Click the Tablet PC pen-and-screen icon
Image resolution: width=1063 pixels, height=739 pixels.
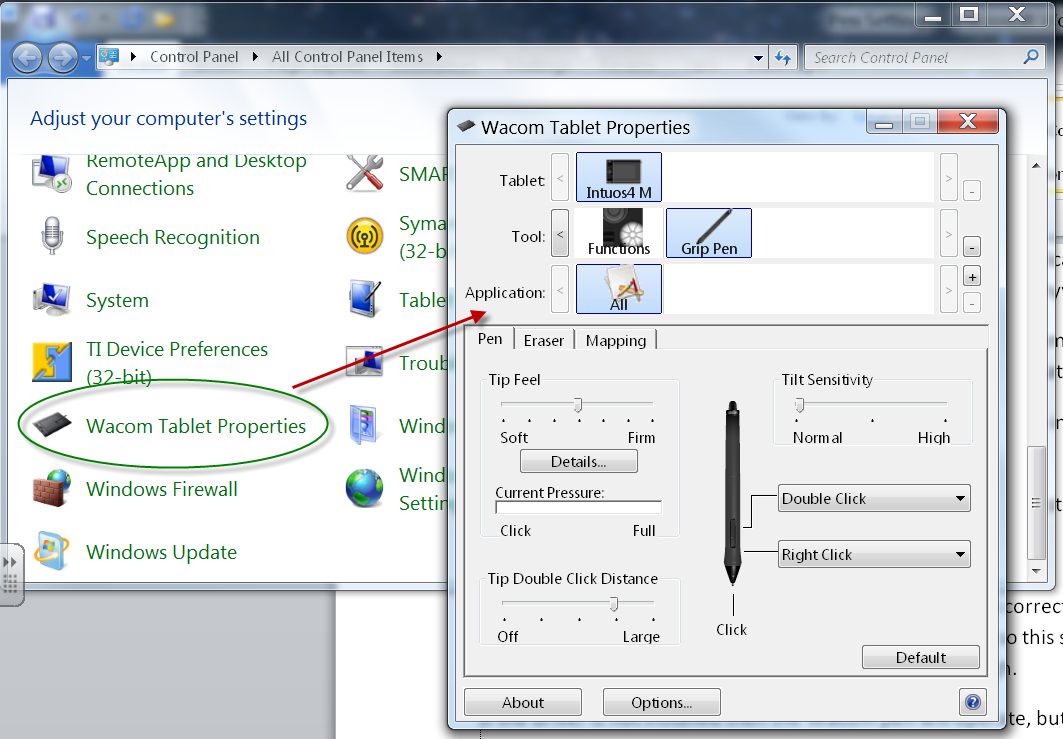click(x=365, y=299)
